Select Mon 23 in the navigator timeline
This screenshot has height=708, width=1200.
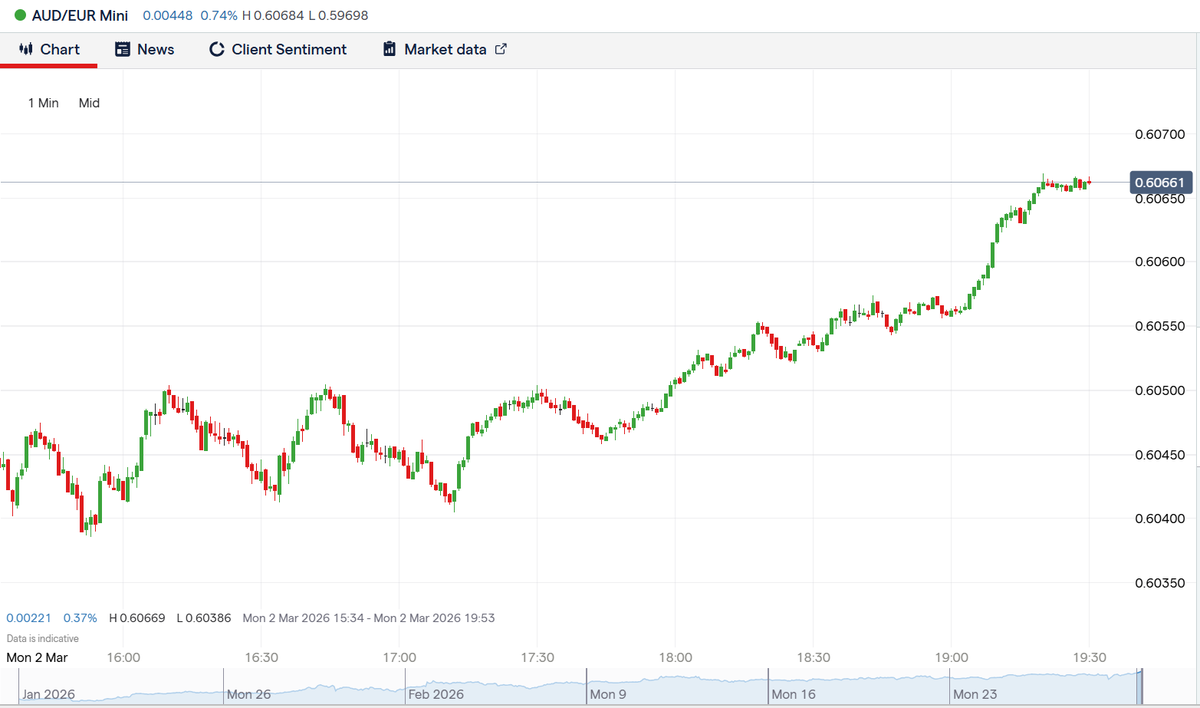tap(974, 694)
